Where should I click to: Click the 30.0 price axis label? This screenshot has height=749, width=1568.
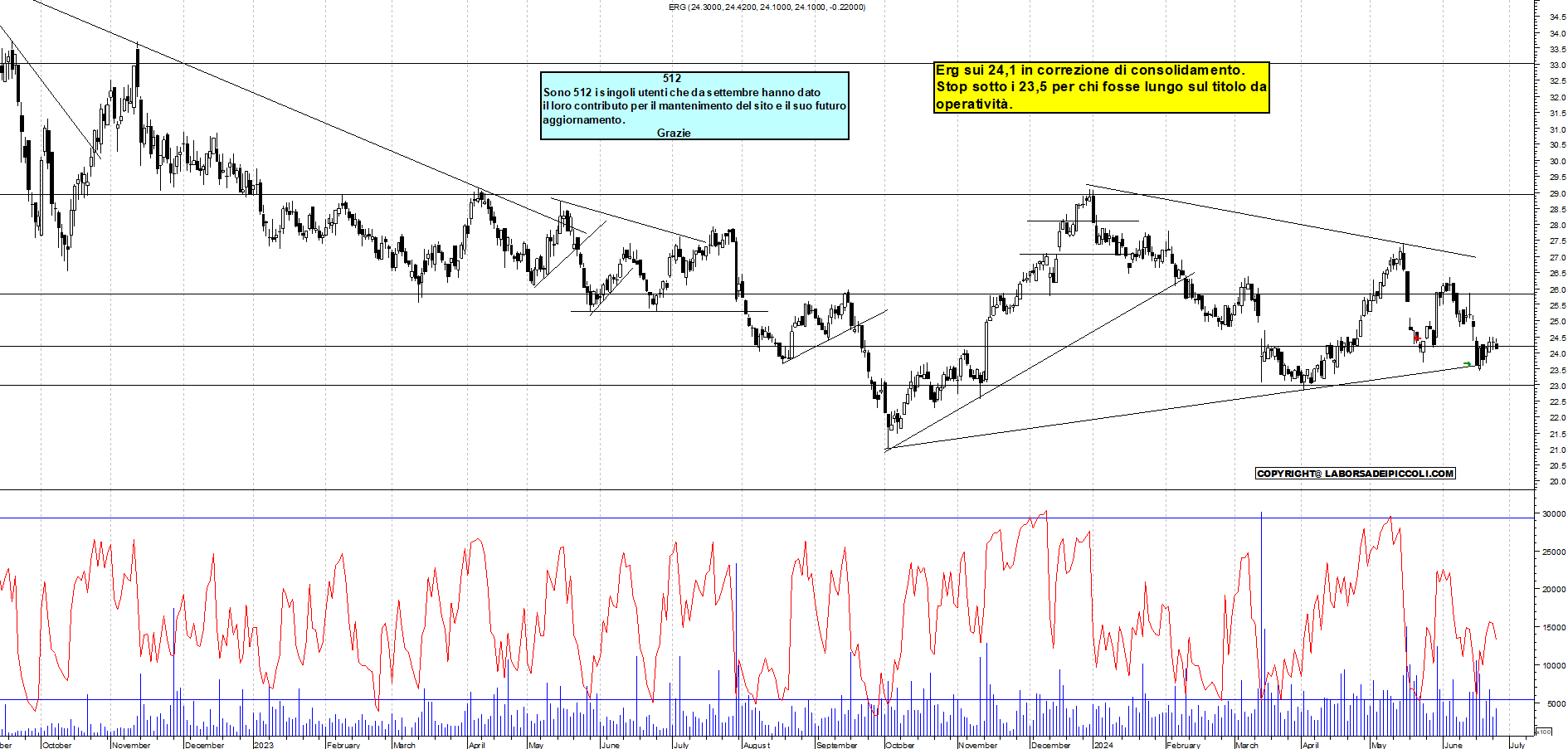point(1557,162)
